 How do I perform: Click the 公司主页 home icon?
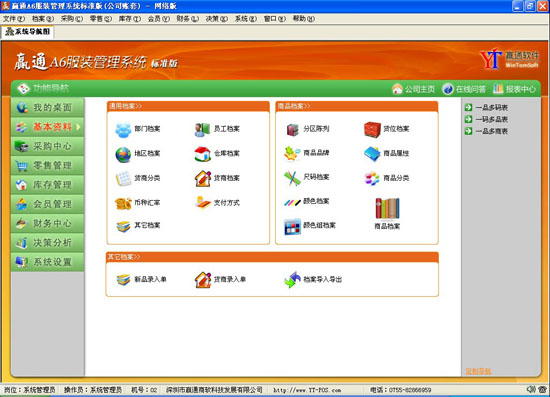point(397,89)
